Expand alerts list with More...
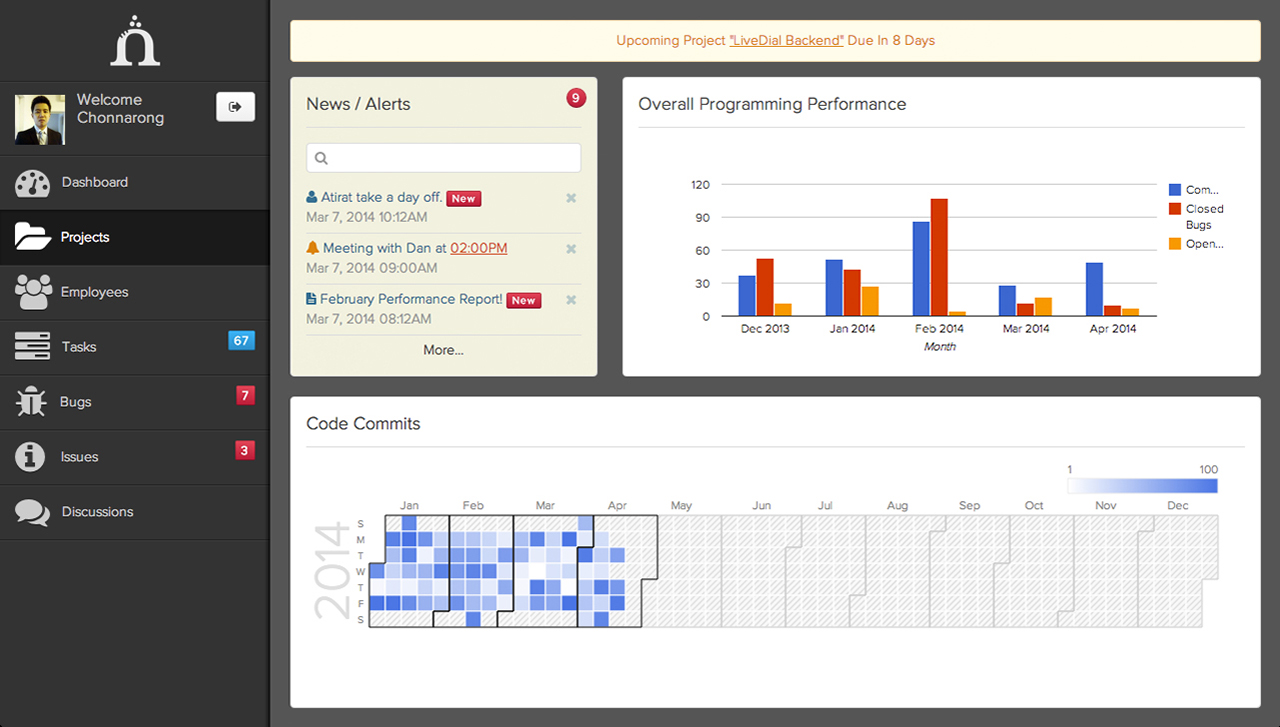Viewport: 1280px width, 727px height. [443, 350]
